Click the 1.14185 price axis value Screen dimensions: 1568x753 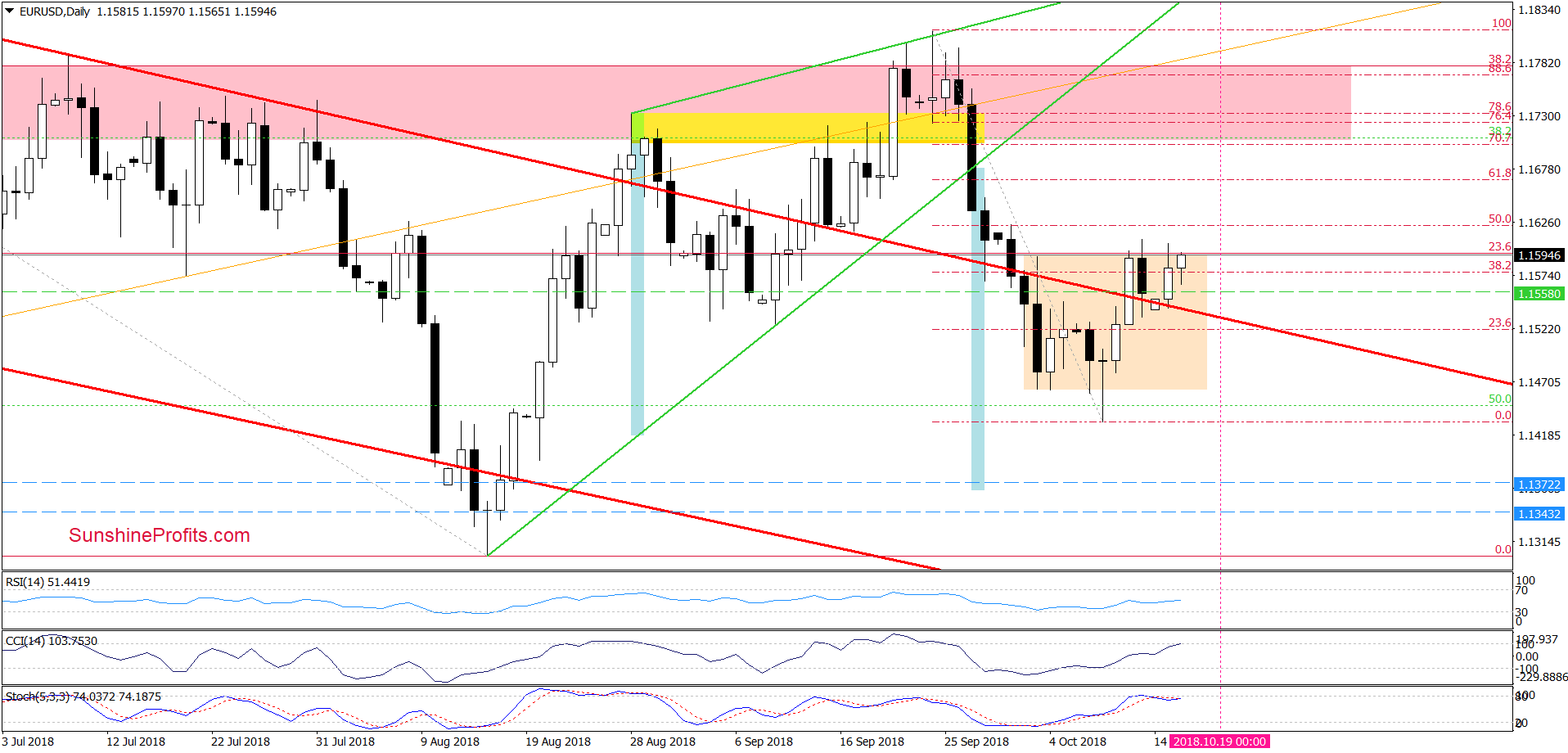(x=1539, y=435)
